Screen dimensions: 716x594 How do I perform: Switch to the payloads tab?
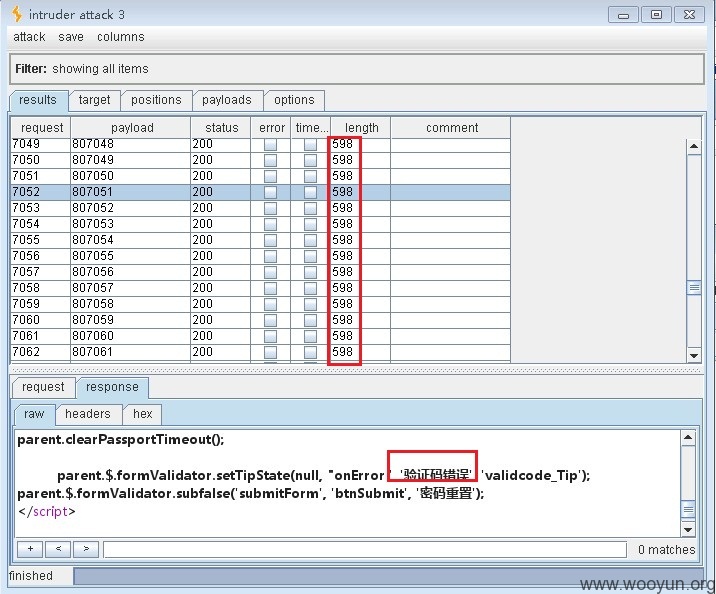[226, 100]
